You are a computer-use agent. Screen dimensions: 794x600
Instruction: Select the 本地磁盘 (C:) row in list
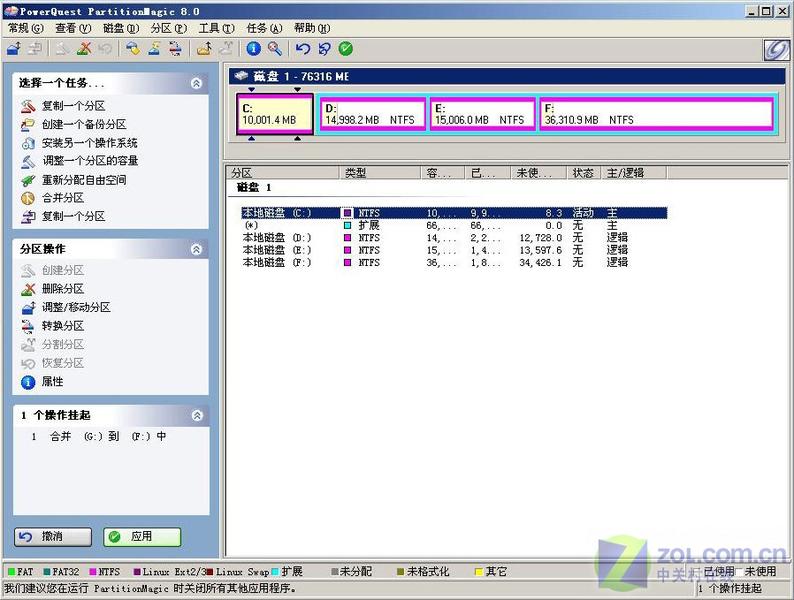click(454, 213)
